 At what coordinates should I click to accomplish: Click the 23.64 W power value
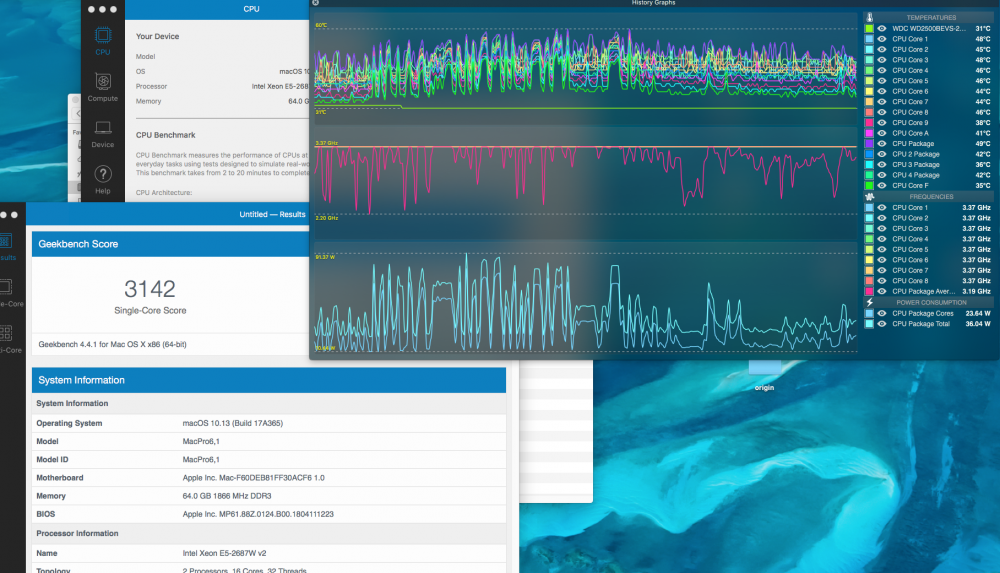[978, 313]
